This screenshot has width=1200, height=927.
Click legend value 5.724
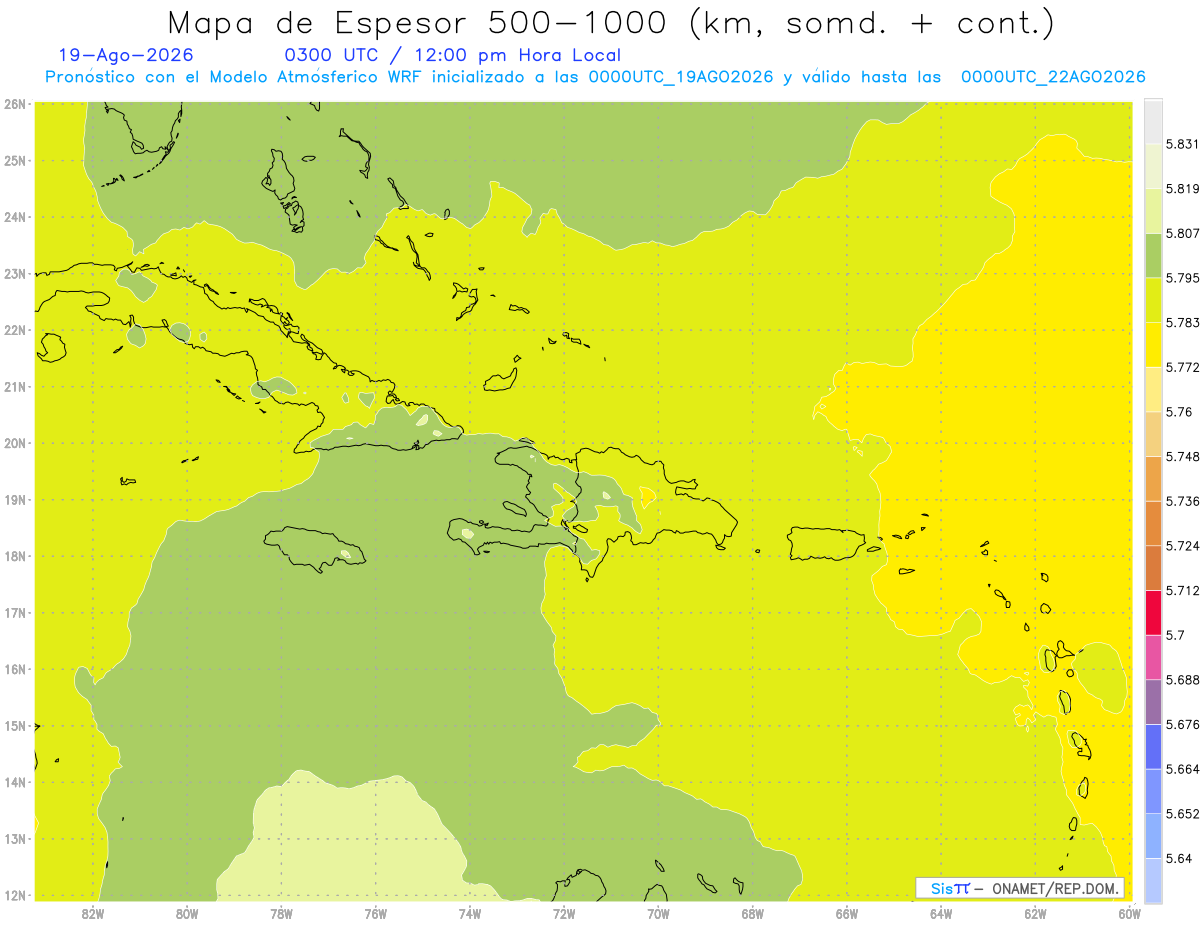[x=1182, y=546]
